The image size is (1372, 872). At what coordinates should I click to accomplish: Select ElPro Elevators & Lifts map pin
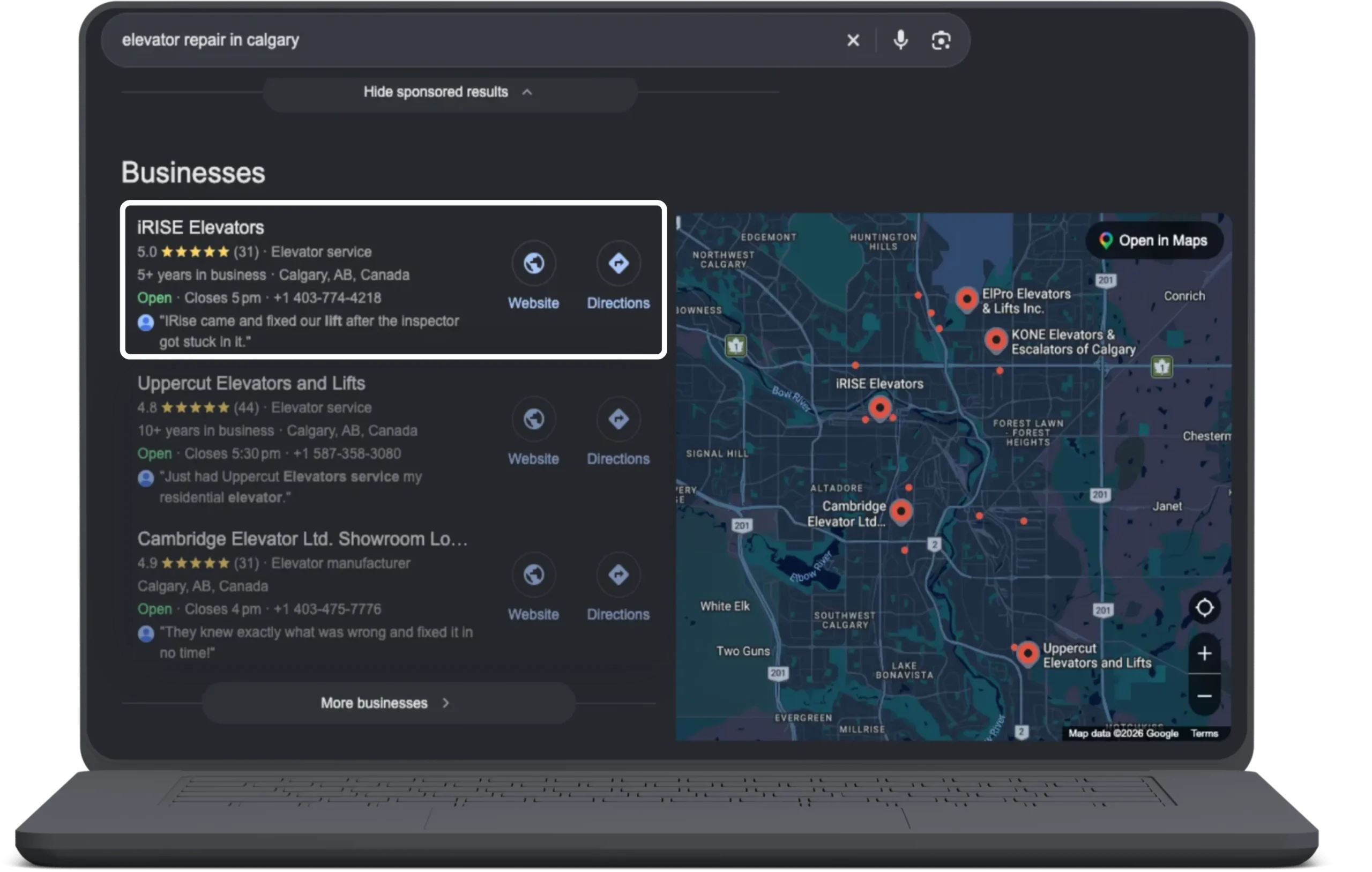click(x=966, y=299)
